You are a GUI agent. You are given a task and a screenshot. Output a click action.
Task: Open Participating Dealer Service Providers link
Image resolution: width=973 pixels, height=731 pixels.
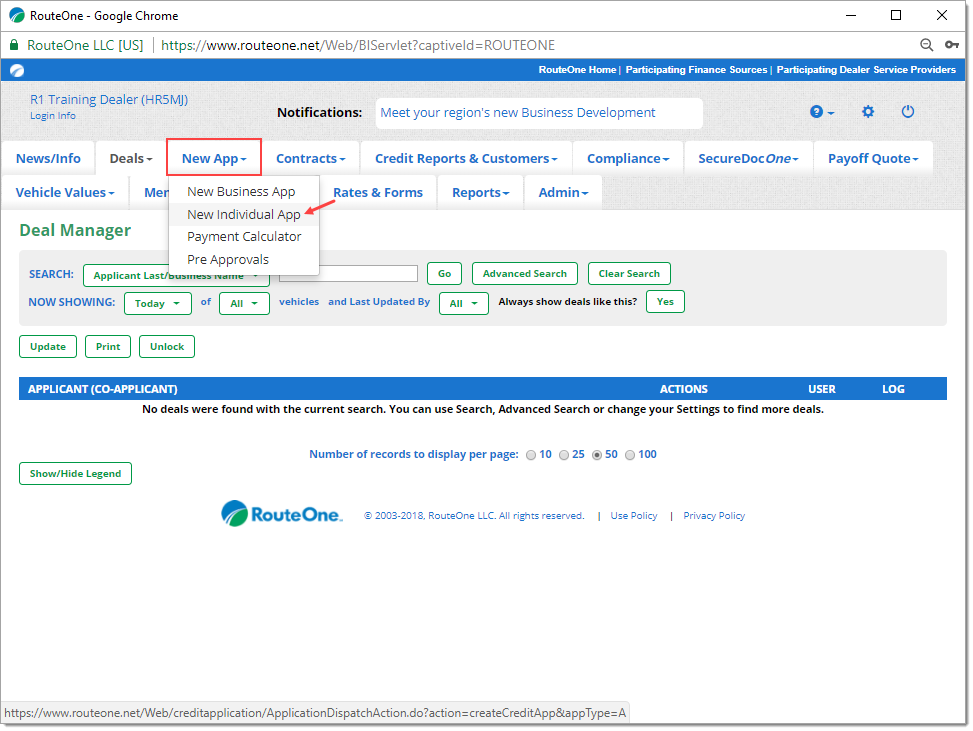click(866, 70)
